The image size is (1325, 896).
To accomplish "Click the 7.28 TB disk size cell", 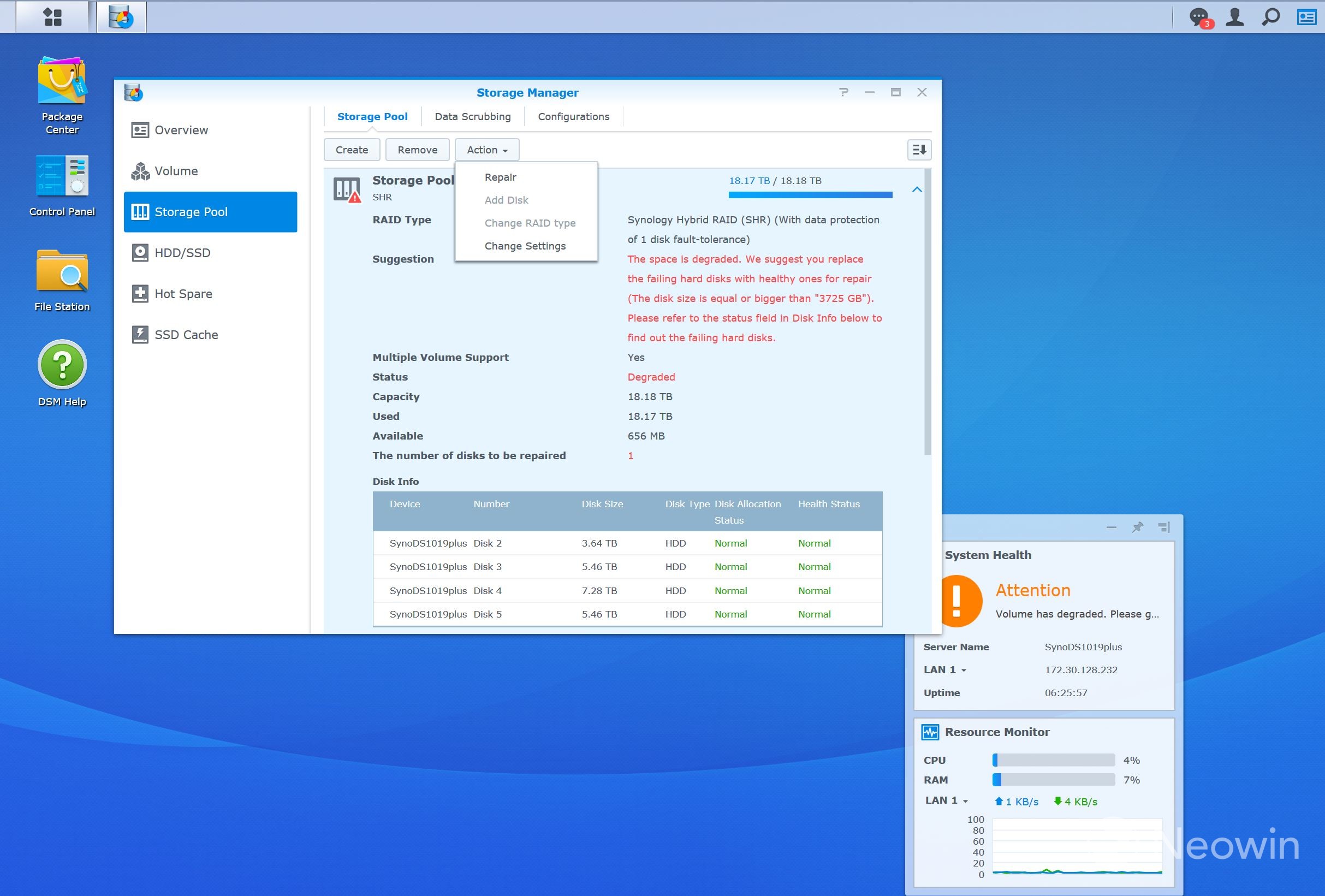I will tap(599, 591).
